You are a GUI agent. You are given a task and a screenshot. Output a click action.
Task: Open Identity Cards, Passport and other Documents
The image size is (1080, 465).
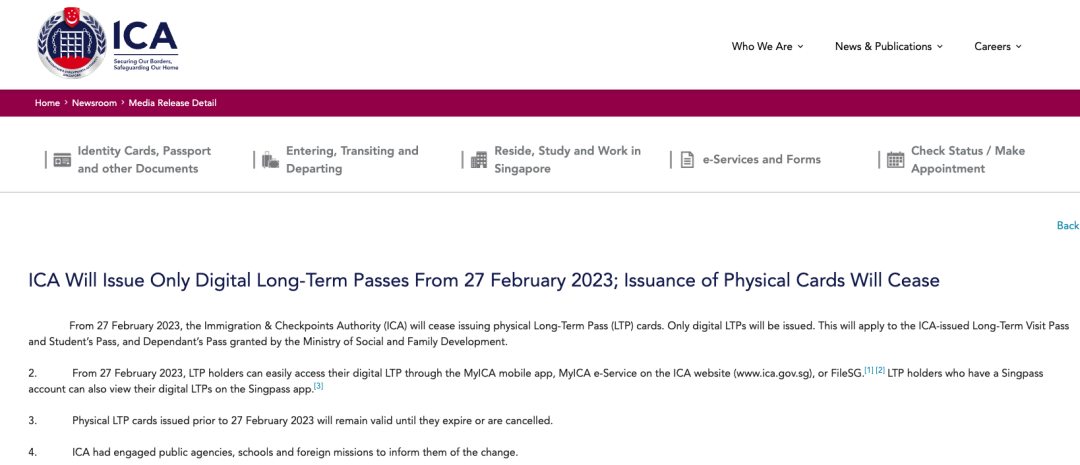(144, 160)
